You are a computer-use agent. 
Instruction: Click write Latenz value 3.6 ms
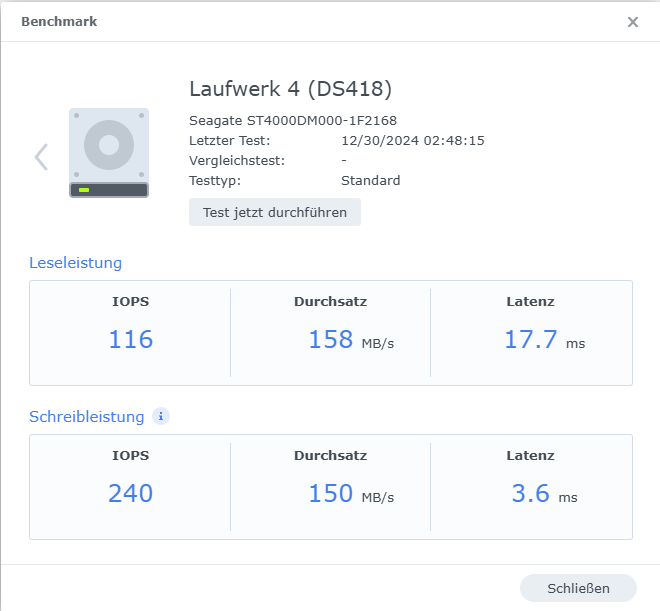coord(544,494)
